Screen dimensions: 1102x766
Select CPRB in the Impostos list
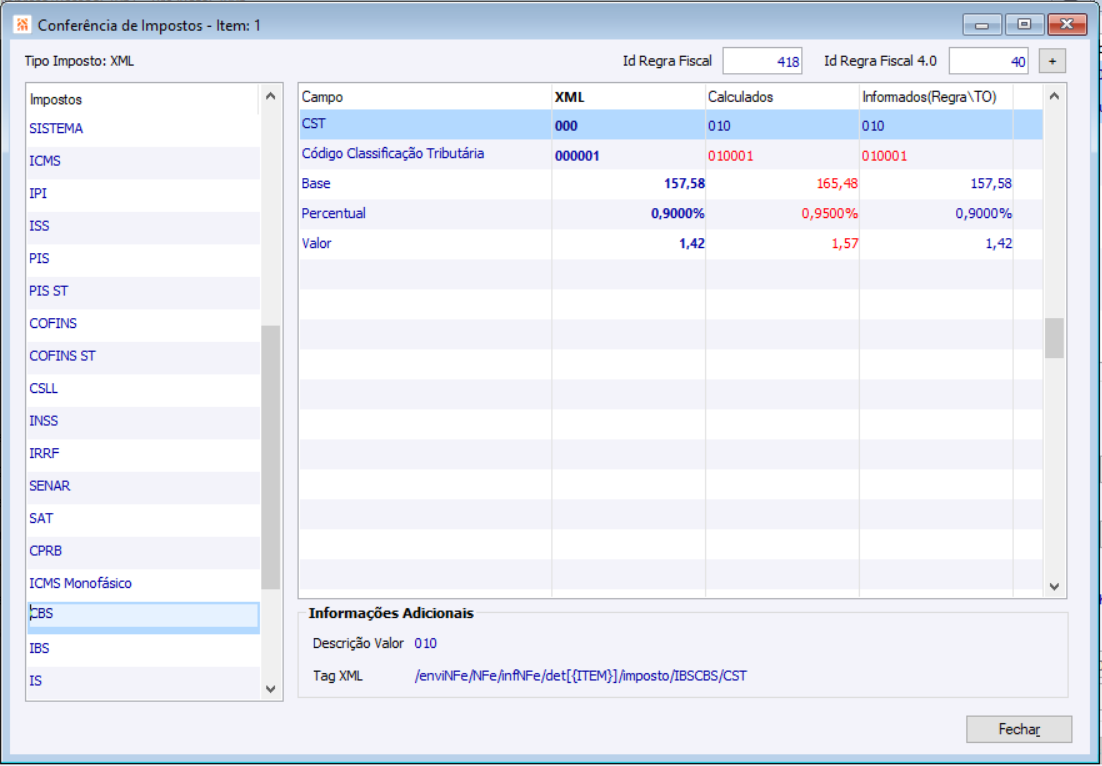coord(143,551)
